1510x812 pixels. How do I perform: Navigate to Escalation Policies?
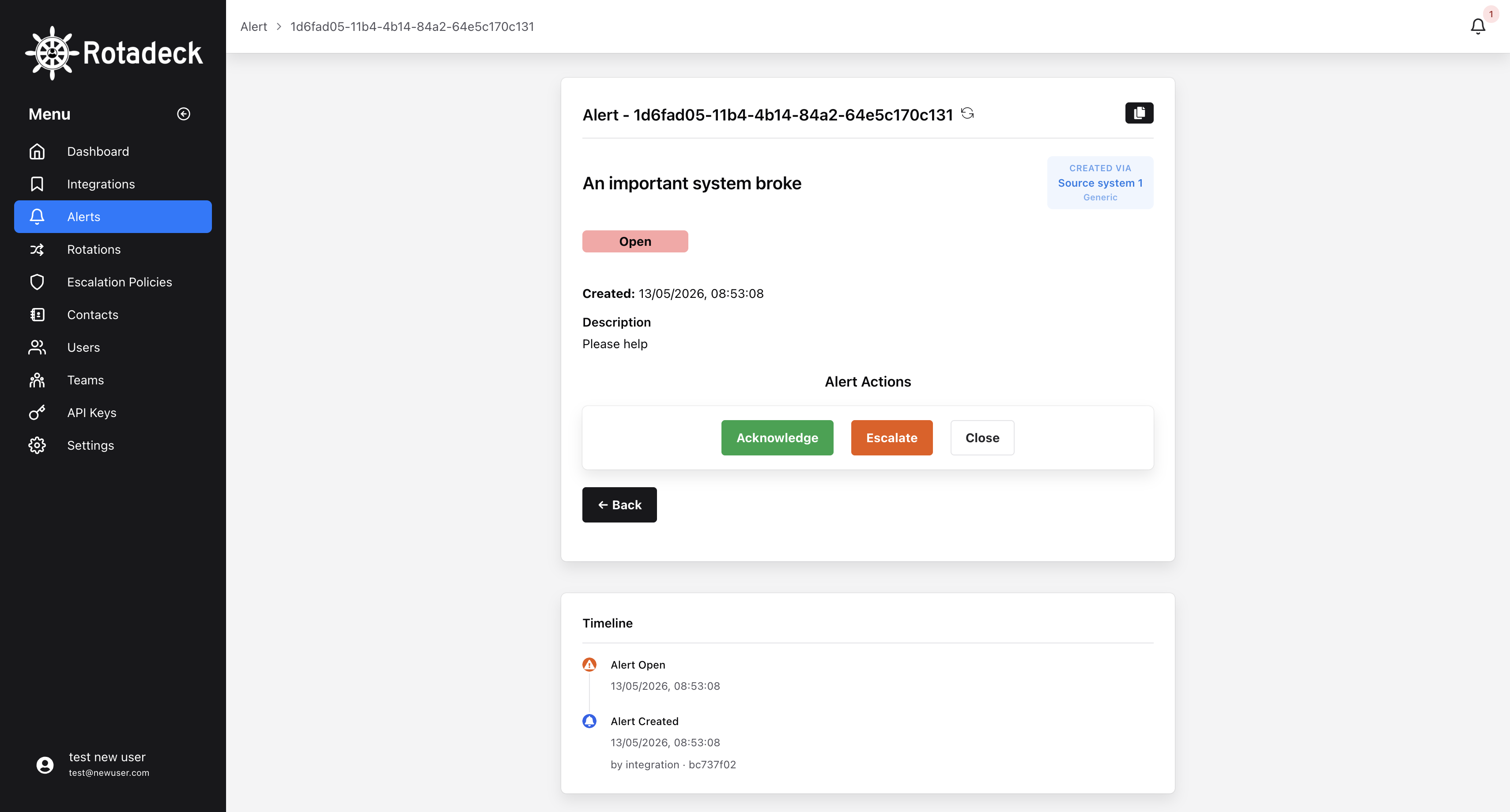pyautogui.click(x=113, y=282)
